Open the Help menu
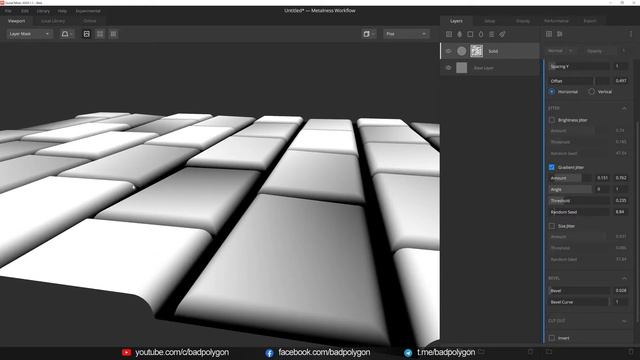640x360 pixels. pos(62,11)
